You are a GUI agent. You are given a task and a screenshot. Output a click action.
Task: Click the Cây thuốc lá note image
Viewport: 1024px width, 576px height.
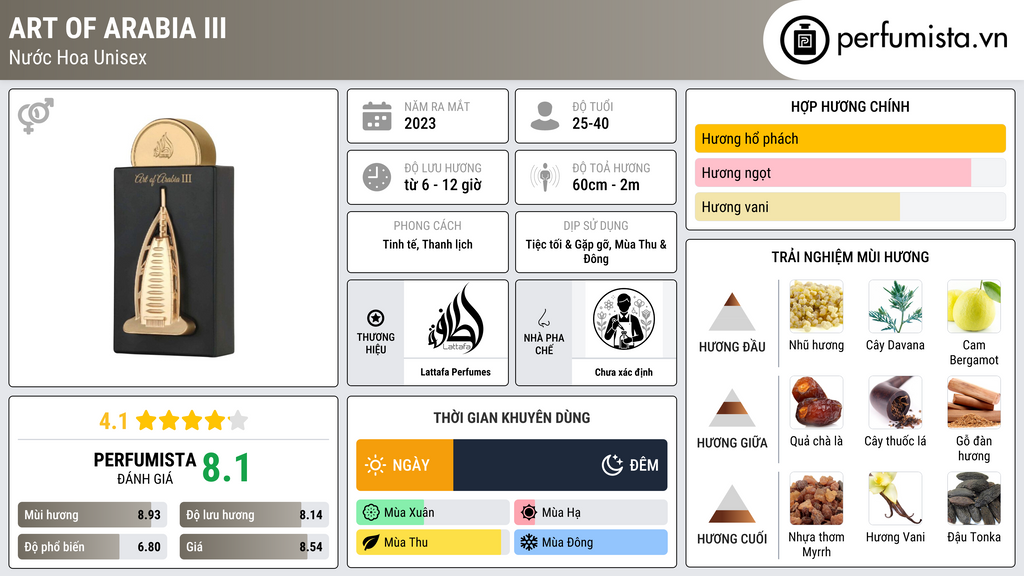(895, 403)
